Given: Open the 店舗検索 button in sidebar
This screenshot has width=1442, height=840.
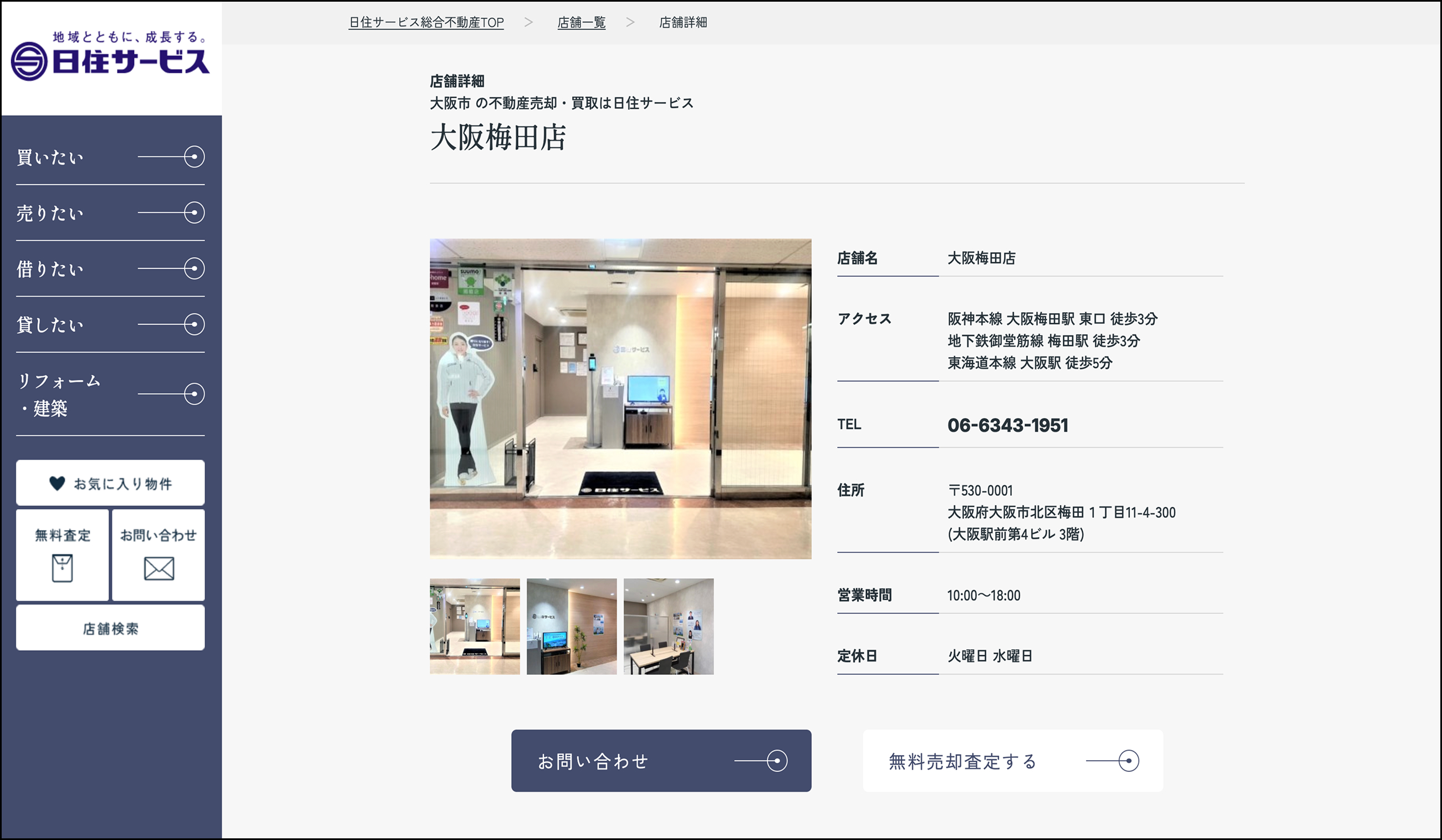Looking at the screenshot, I should [110, 628].
